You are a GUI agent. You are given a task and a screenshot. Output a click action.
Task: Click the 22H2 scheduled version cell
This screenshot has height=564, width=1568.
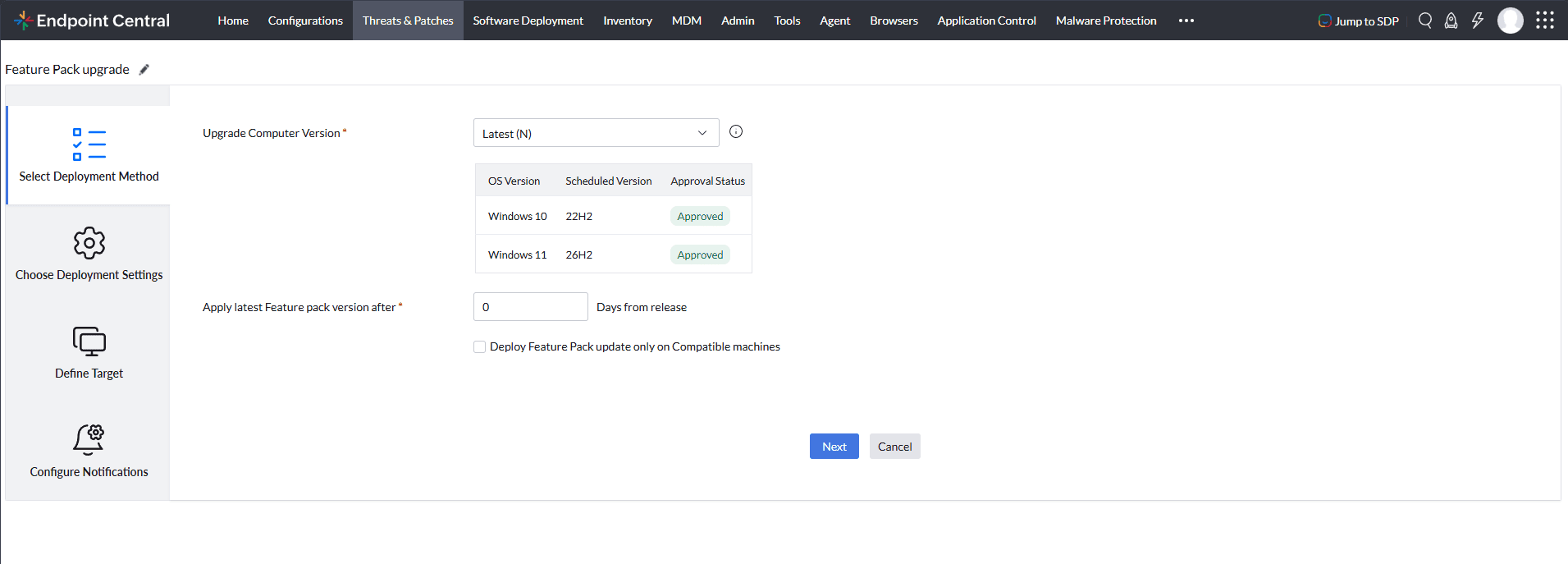coord(578,216)
